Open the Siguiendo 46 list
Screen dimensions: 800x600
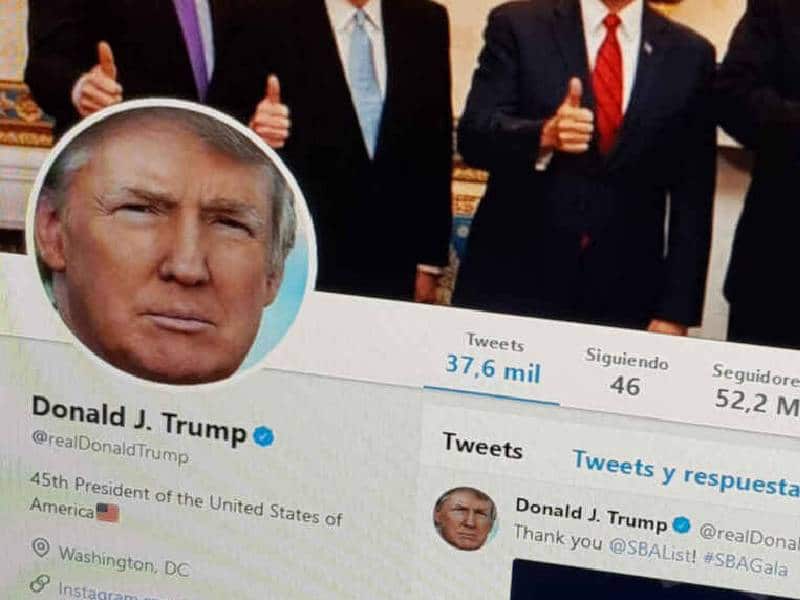626,372
